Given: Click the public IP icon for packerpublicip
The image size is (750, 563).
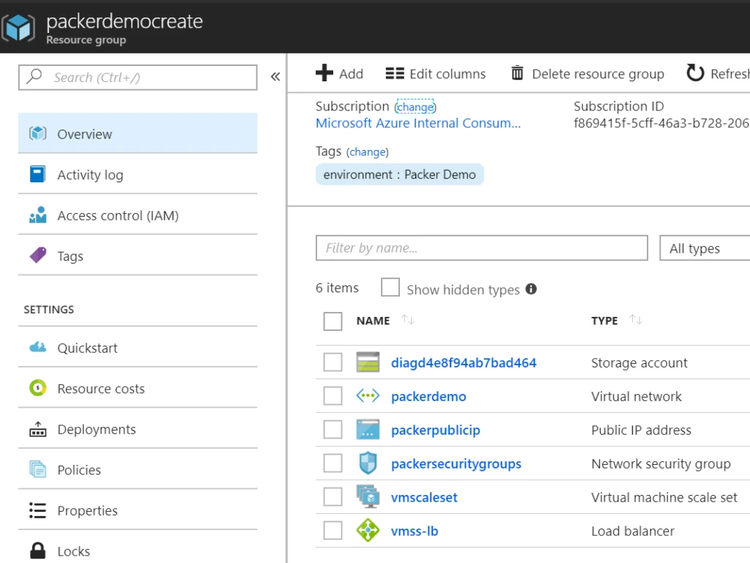Looking at the screenshot, I should (x=368, y=430).
